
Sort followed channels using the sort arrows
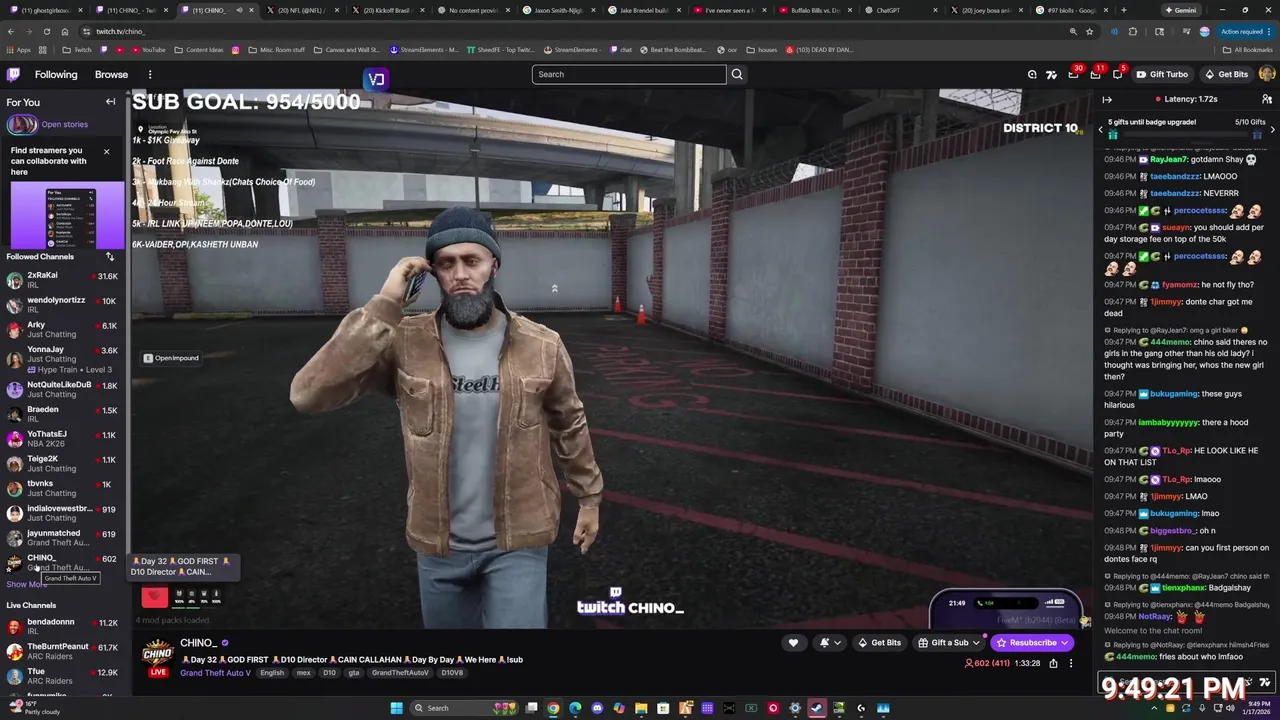click(110, 257)
